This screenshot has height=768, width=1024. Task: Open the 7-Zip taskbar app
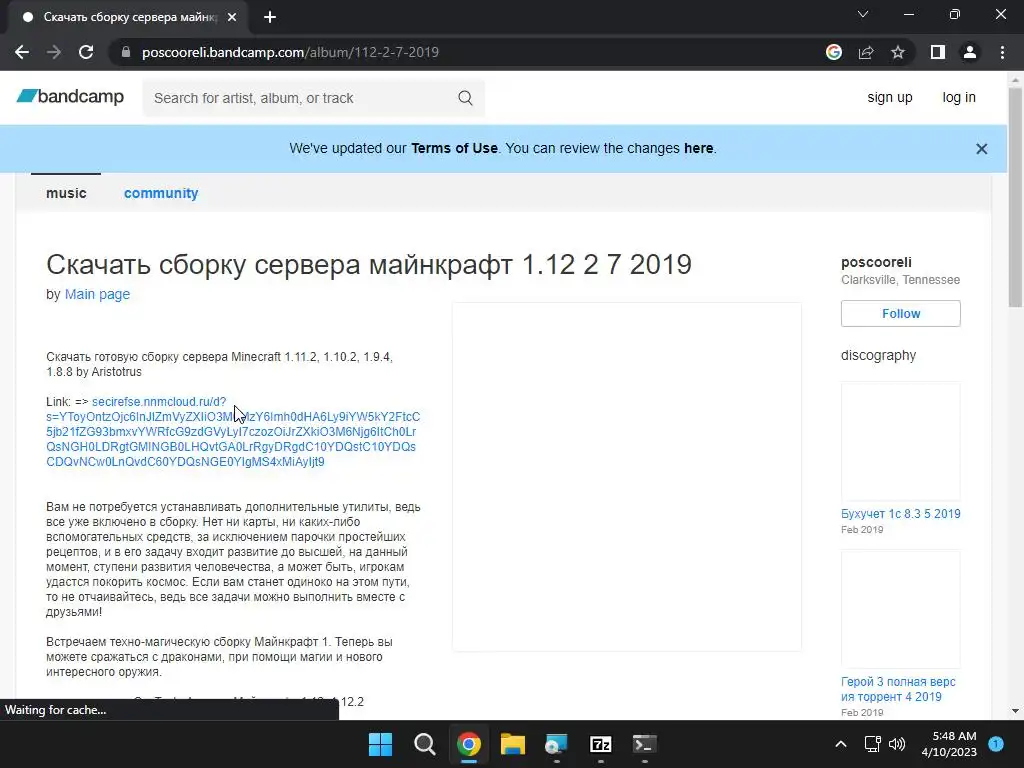[x=600, y=744]
